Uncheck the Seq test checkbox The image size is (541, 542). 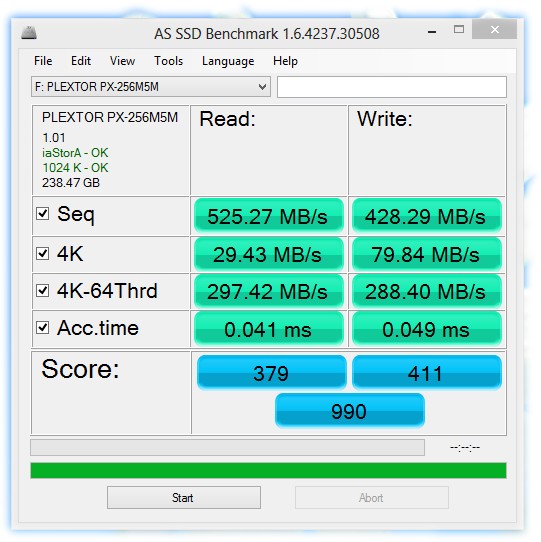click(x=43, y=214)
